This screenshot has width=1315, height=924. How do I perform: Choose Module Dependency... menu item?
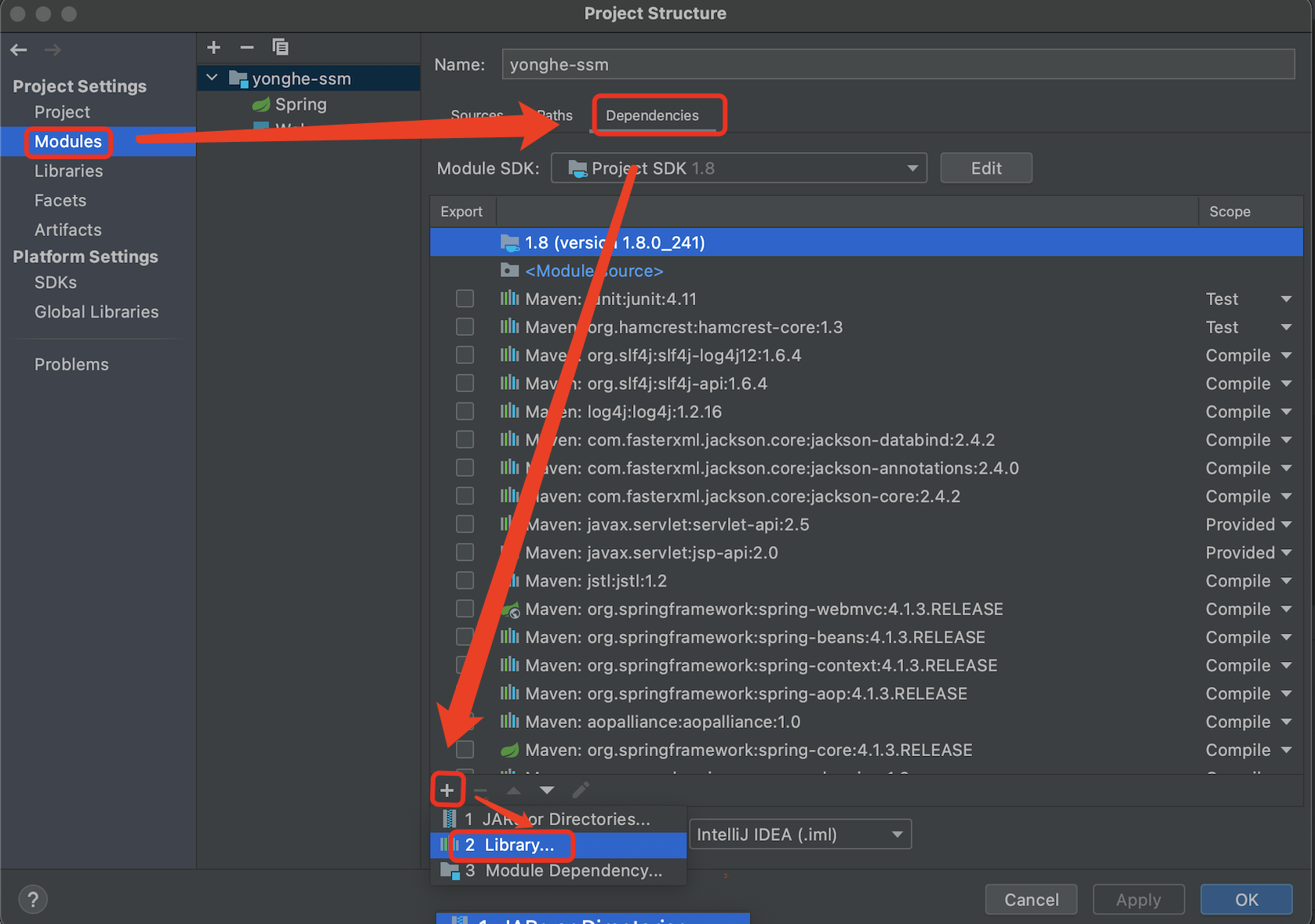tap(559, 871)
